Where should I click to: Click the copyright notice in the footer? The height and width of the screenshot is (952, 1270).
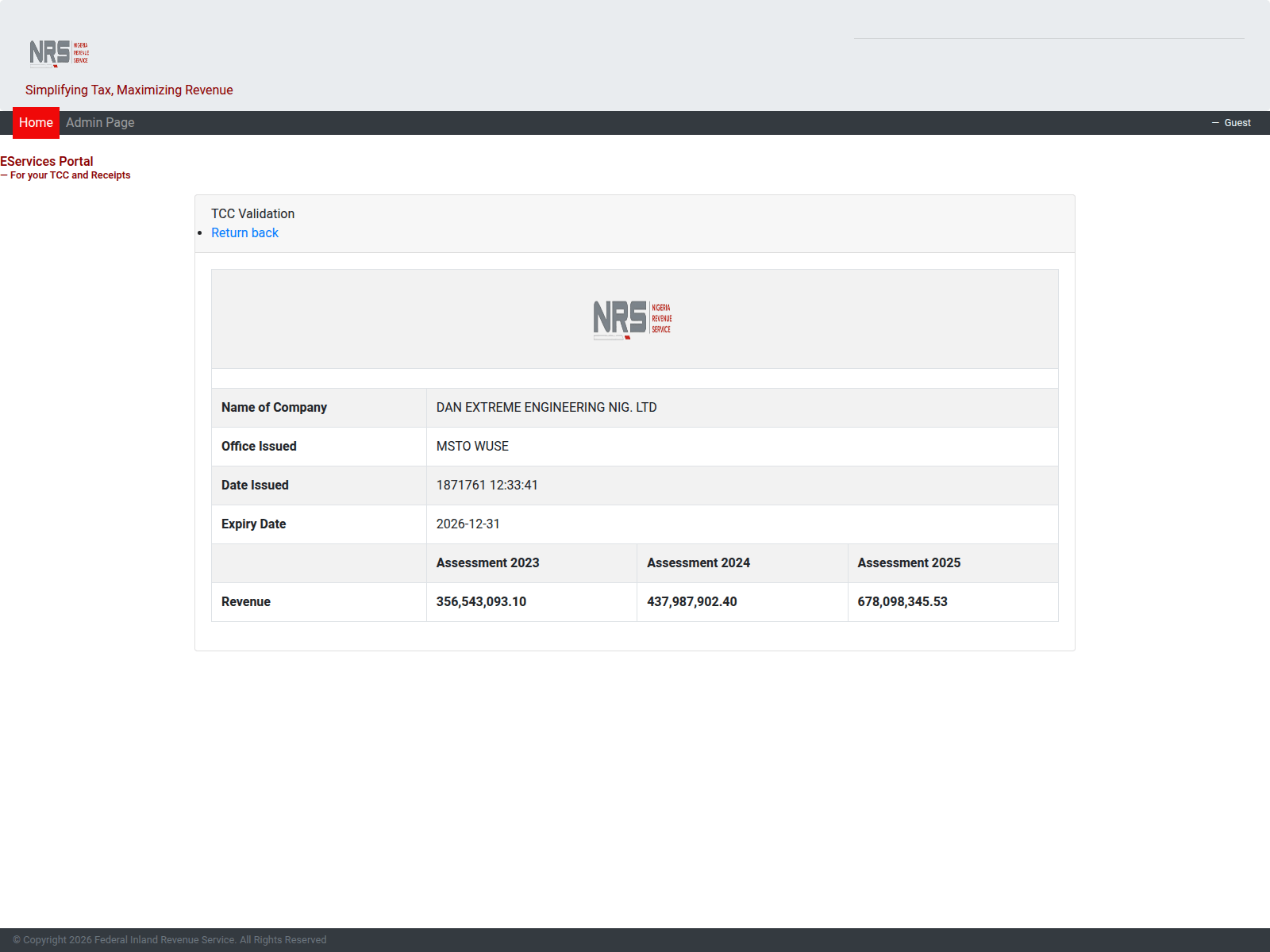coord(169,940)
